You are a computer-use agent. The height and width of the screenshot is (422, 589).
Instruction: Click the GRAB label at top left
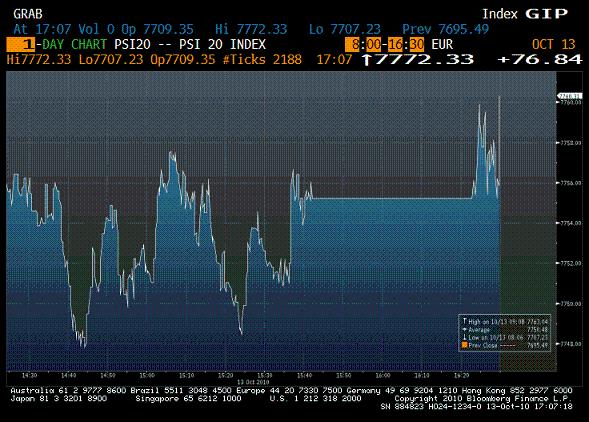click(x=28, y=14)
